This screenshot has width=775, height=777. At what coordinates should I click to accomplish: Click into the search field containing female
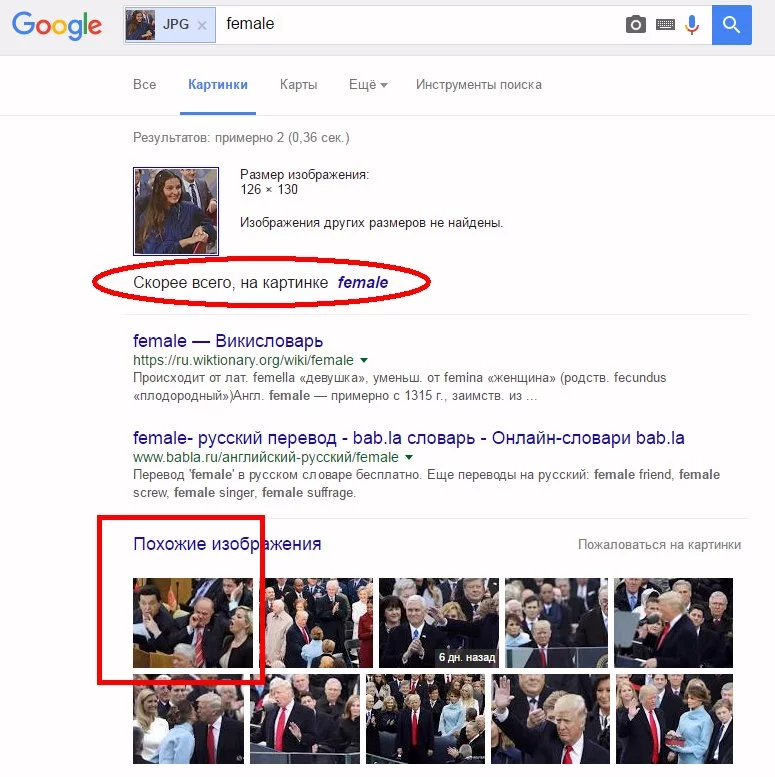click(419, 24)
